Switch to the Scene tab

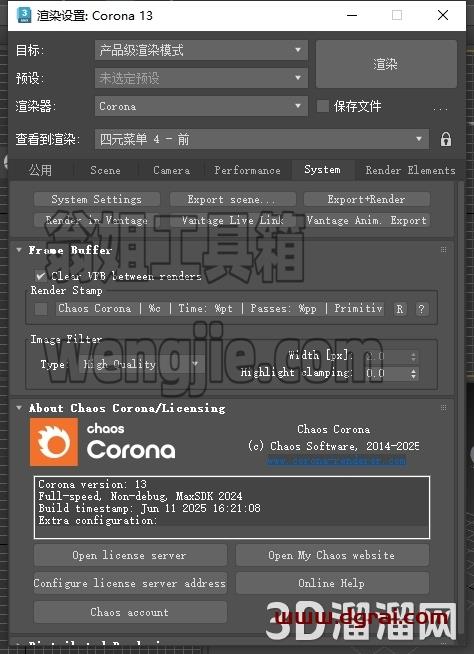[x=105, y=170]
